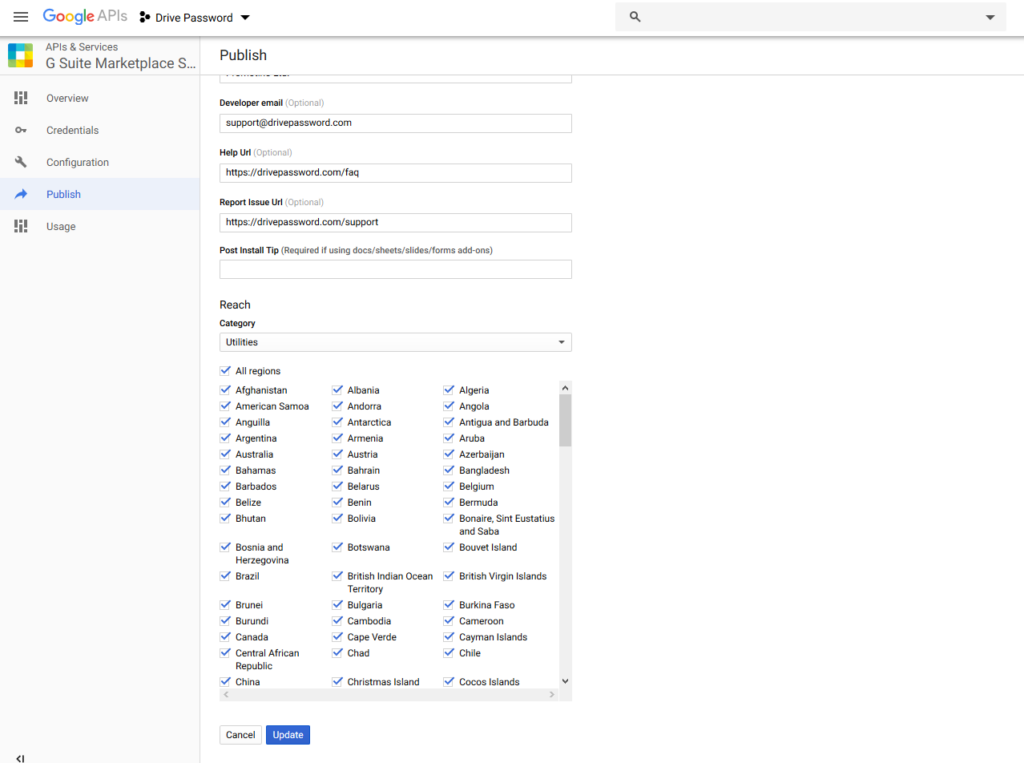Uncheck the Brazil checkbox

(x=225, y=576)
